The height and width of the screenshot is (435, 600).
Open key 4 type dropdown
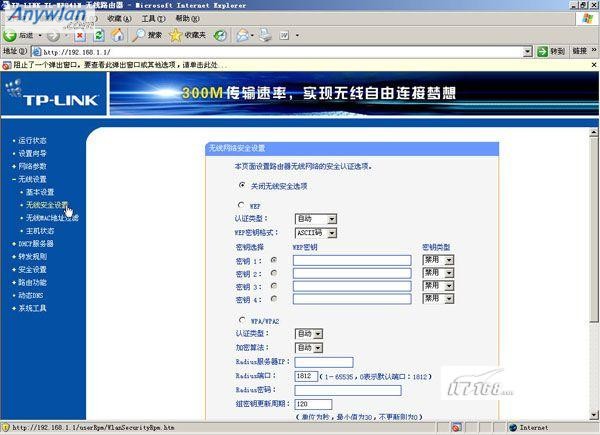(438, 298)
